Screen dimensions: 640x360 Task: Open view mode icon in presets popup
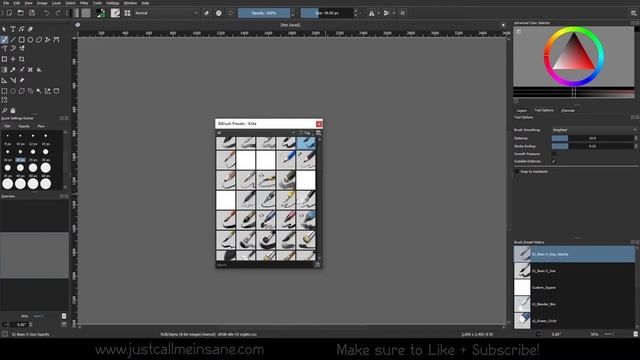(318, 133)
